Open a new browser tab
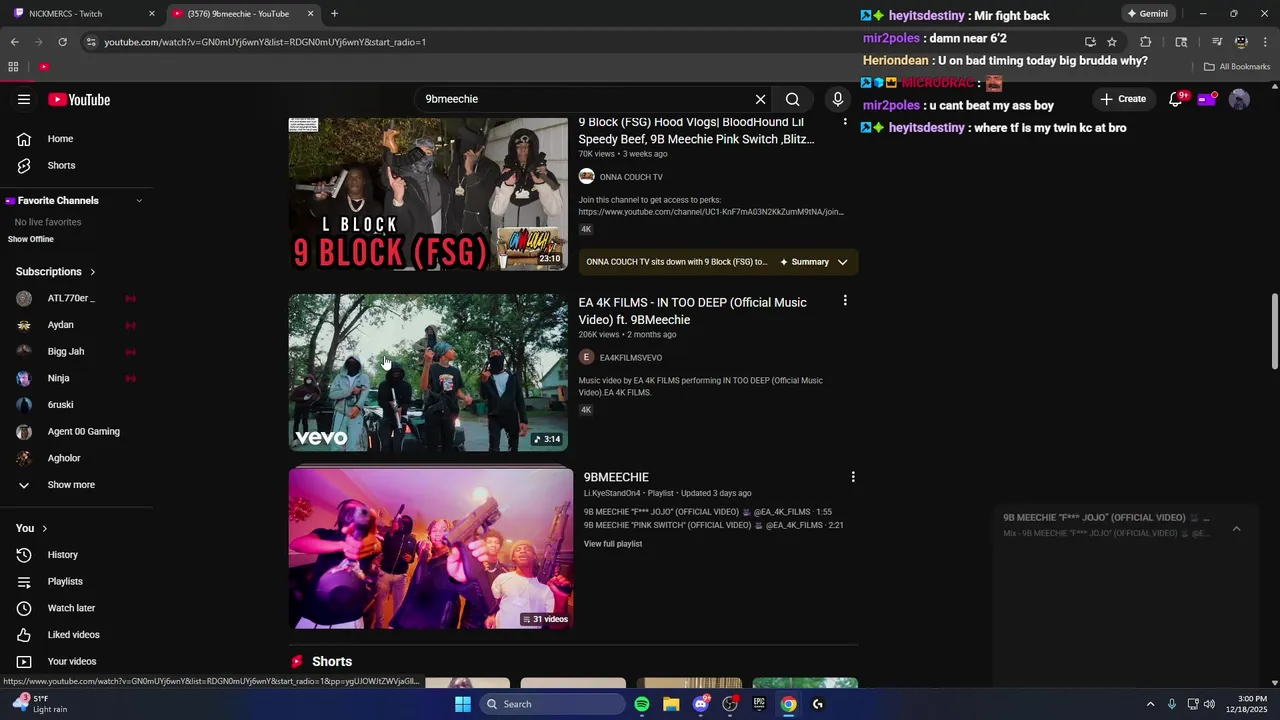 (334, 14)
